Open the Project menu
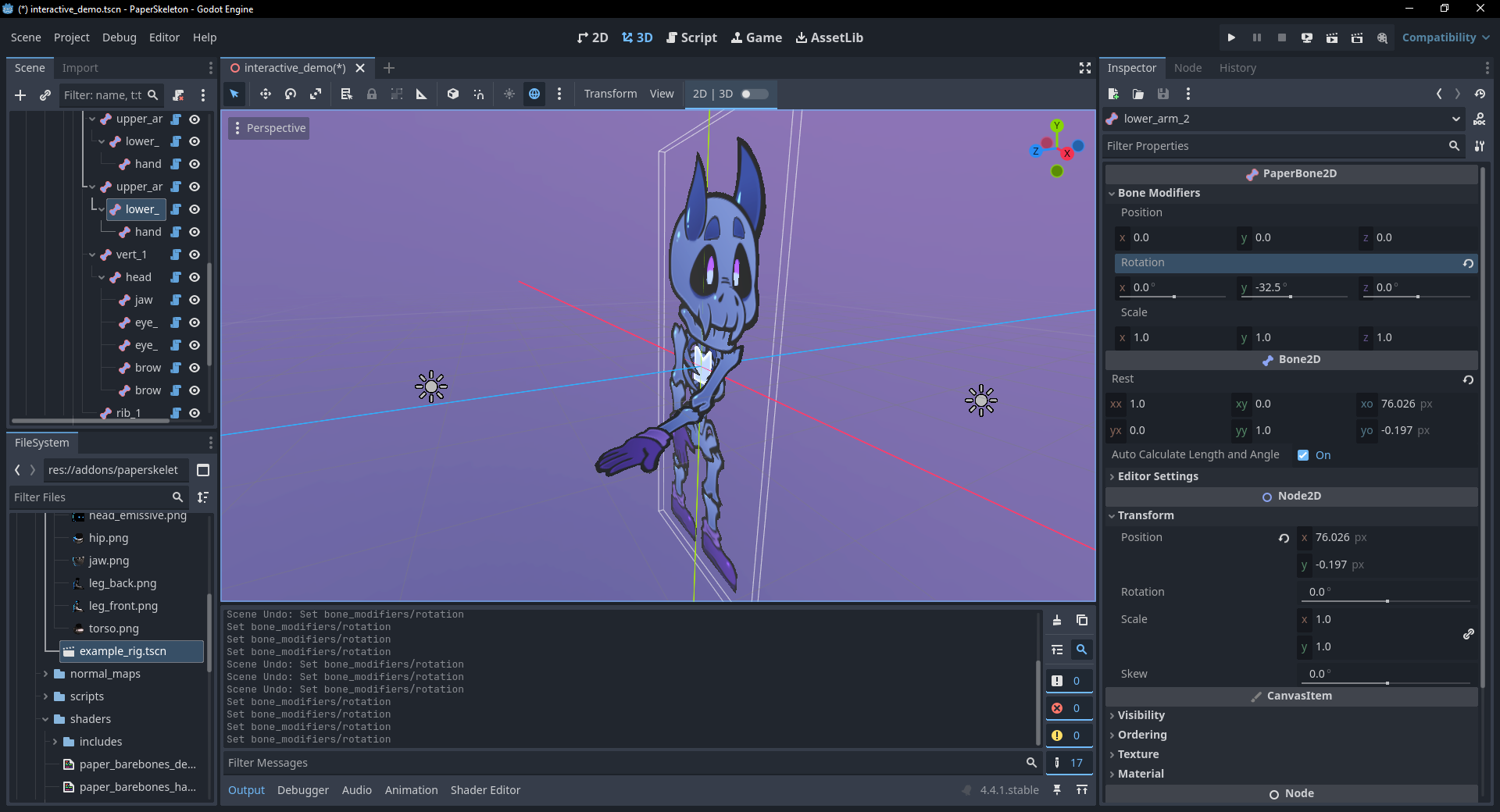This screenshot has width=1500, height=812. point(72,37)
